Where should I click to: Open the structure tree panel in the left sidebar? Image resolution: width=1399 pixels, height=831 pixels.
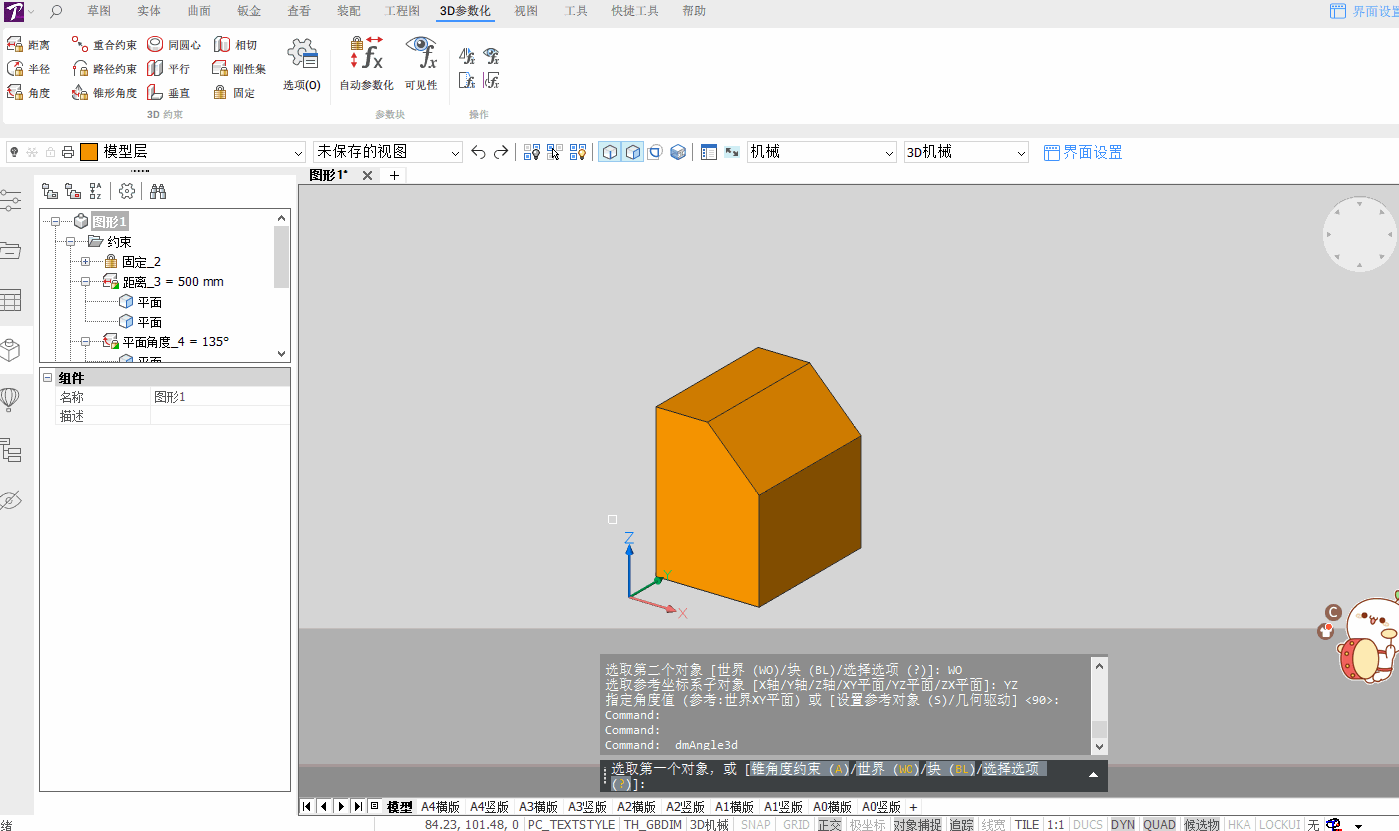click(x=11, y=450)
